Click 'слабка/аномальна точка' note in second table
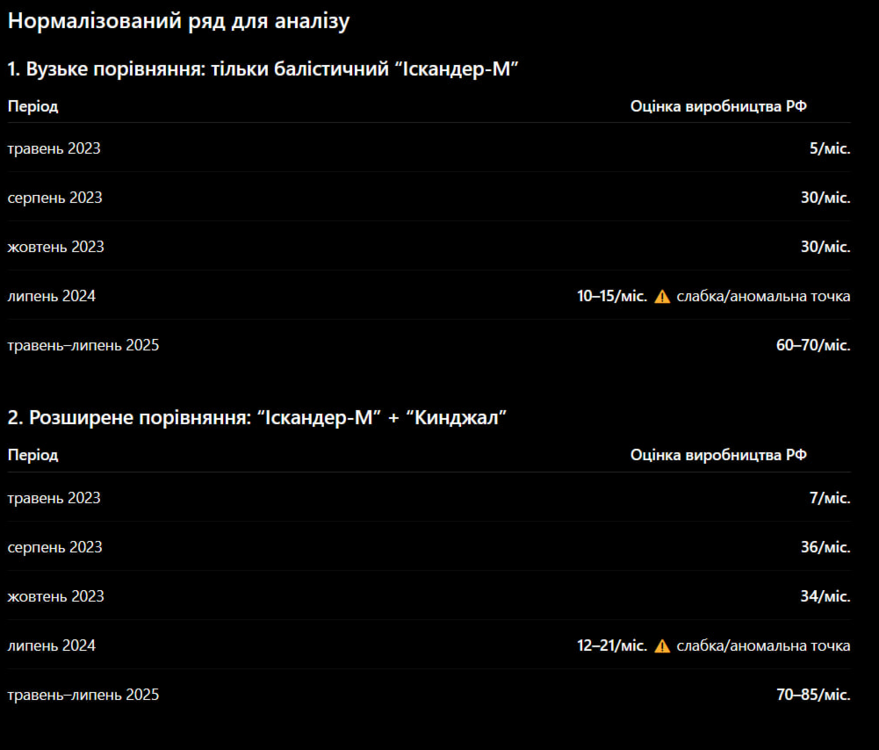 763,646
